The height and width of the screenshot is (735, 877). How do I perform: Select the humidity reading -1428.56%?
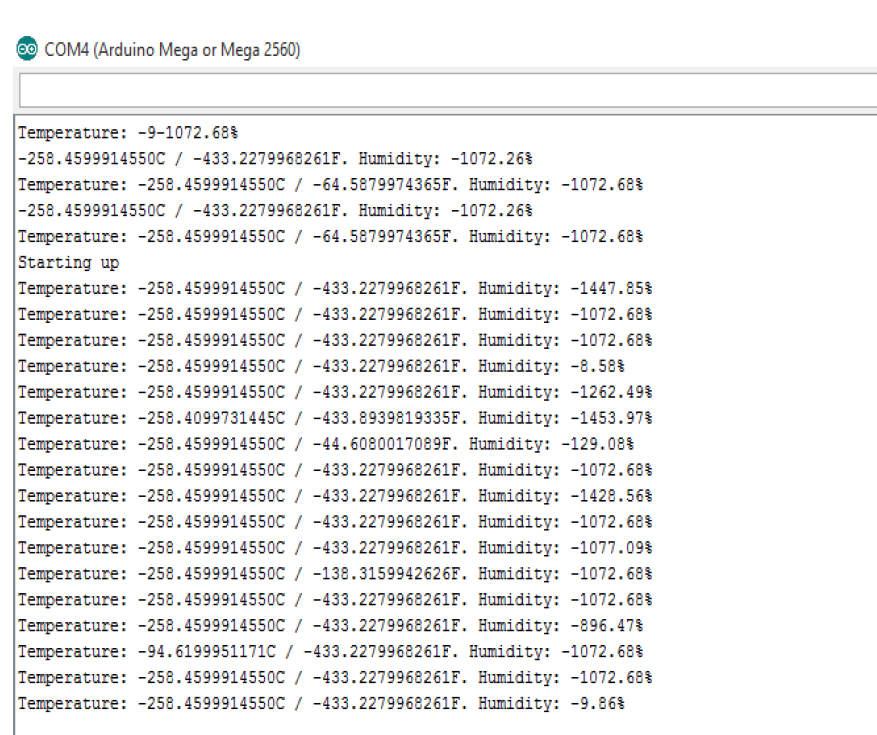(611, 496)
